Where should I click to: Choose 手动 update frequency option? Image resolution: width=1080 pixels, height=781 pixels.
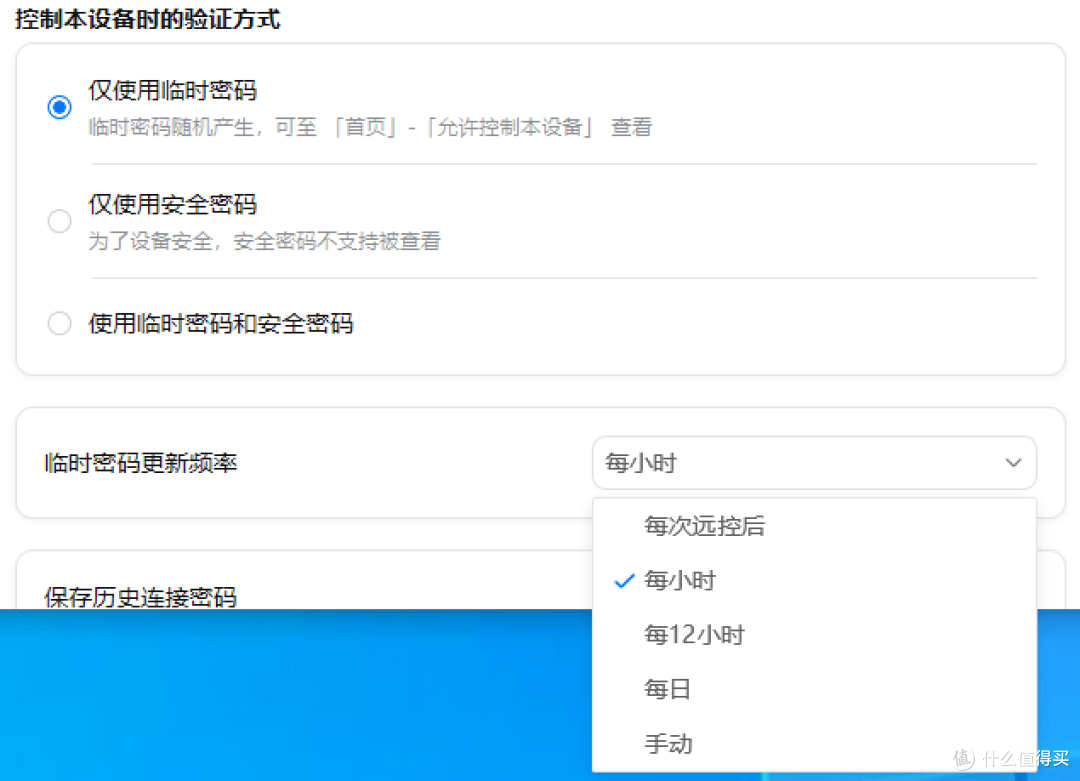point(814,744)
